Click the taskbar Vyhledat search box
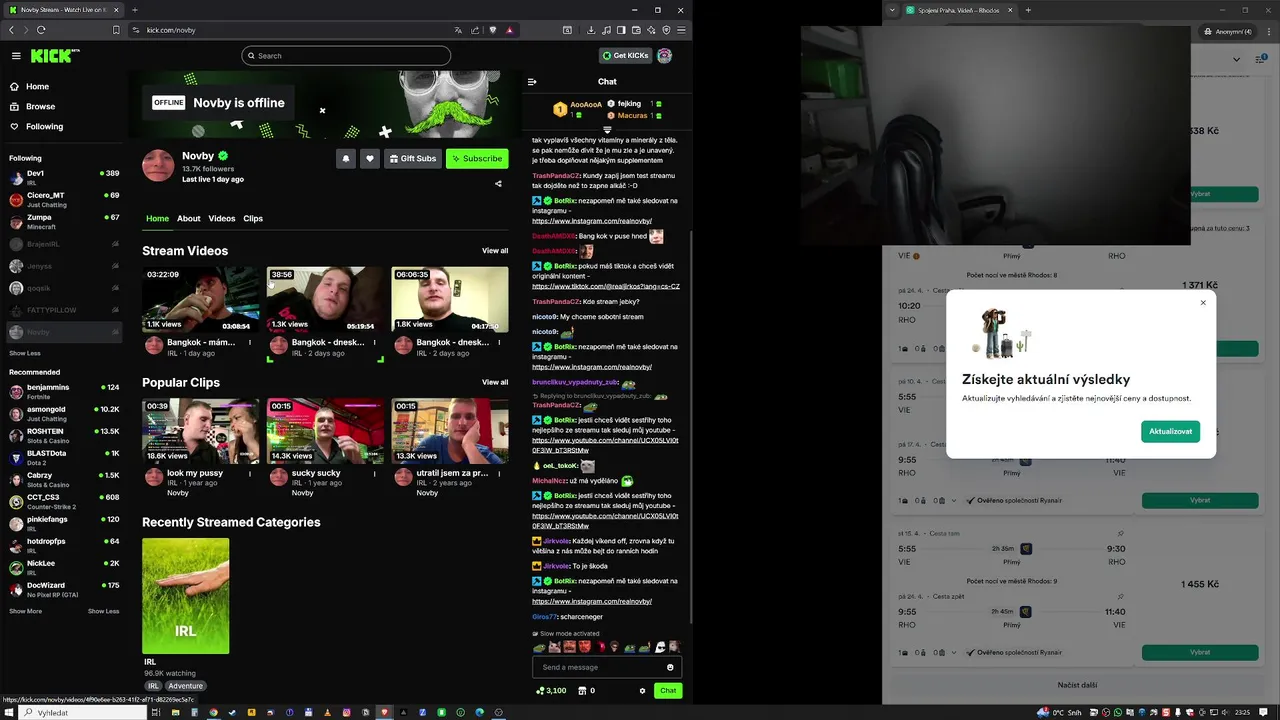1280x720 pixels. click(x=82, y=713)
